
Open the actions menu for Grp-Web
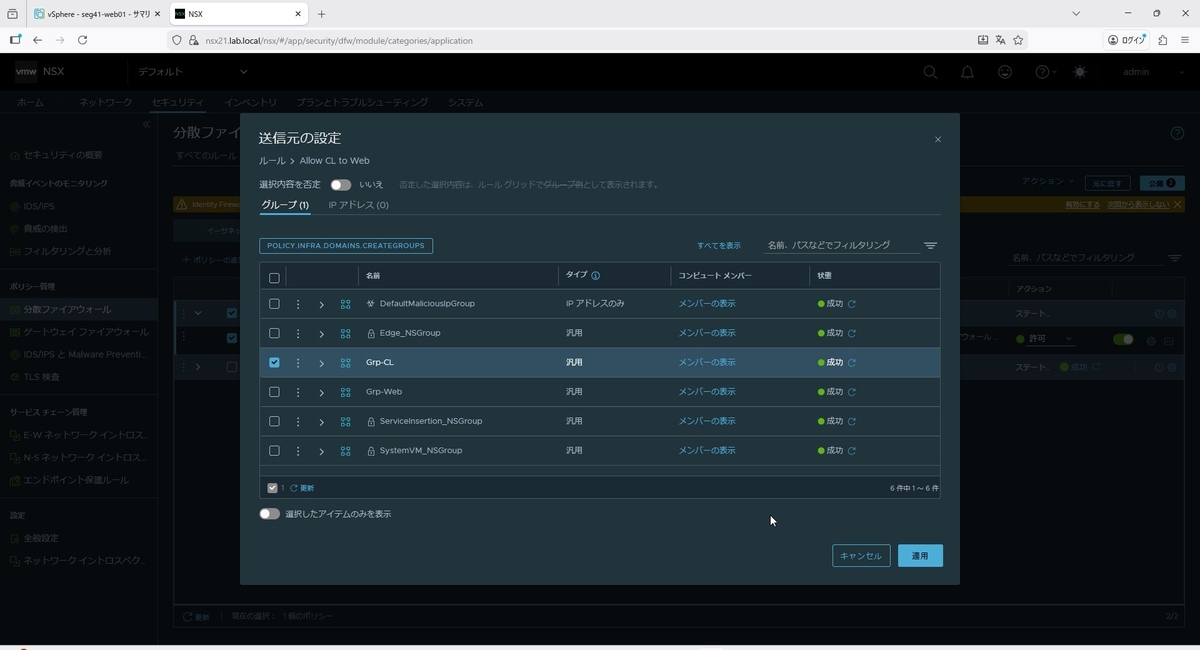click(298, 392)
